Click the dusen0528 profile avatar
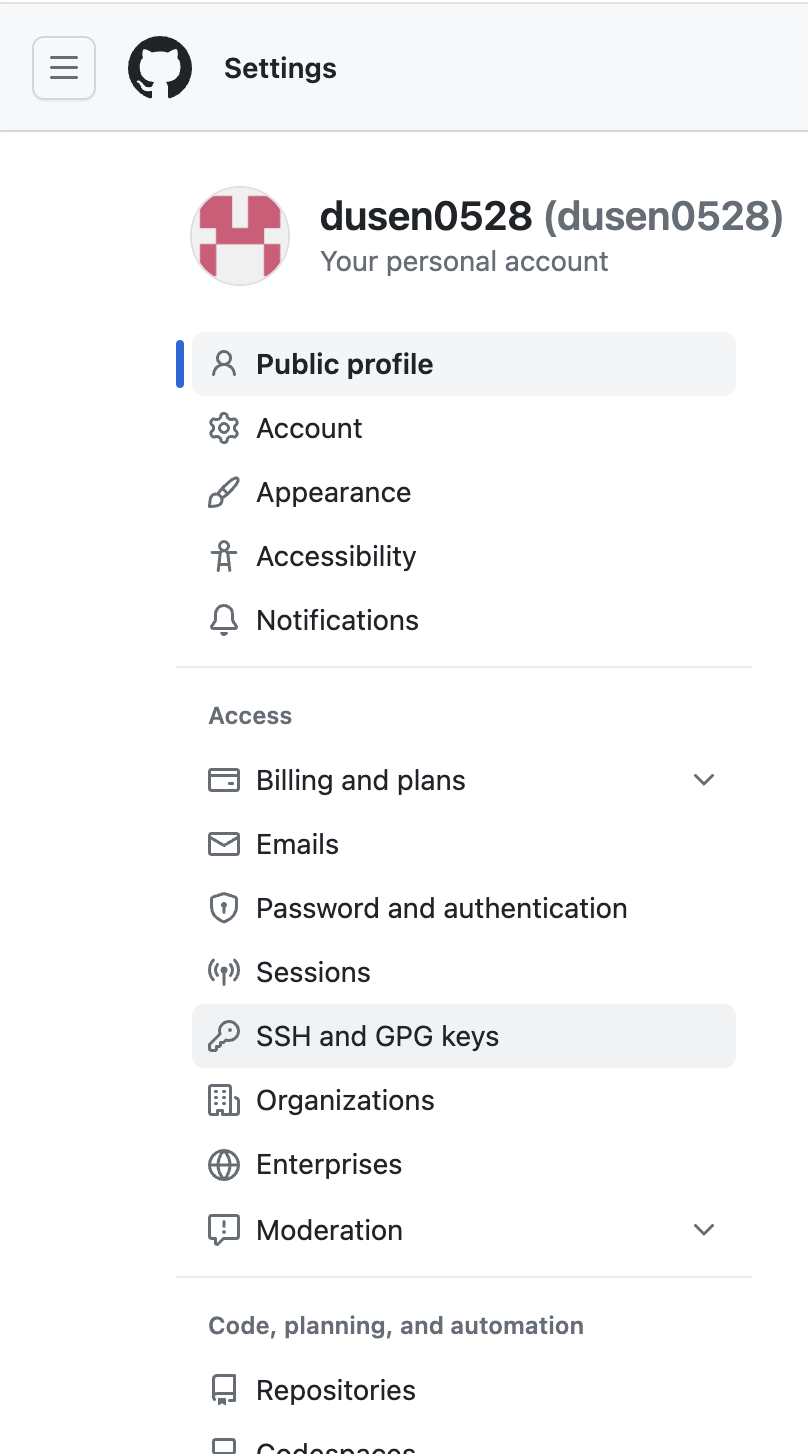Viewport: 808px width, 1454px height. 240,236
